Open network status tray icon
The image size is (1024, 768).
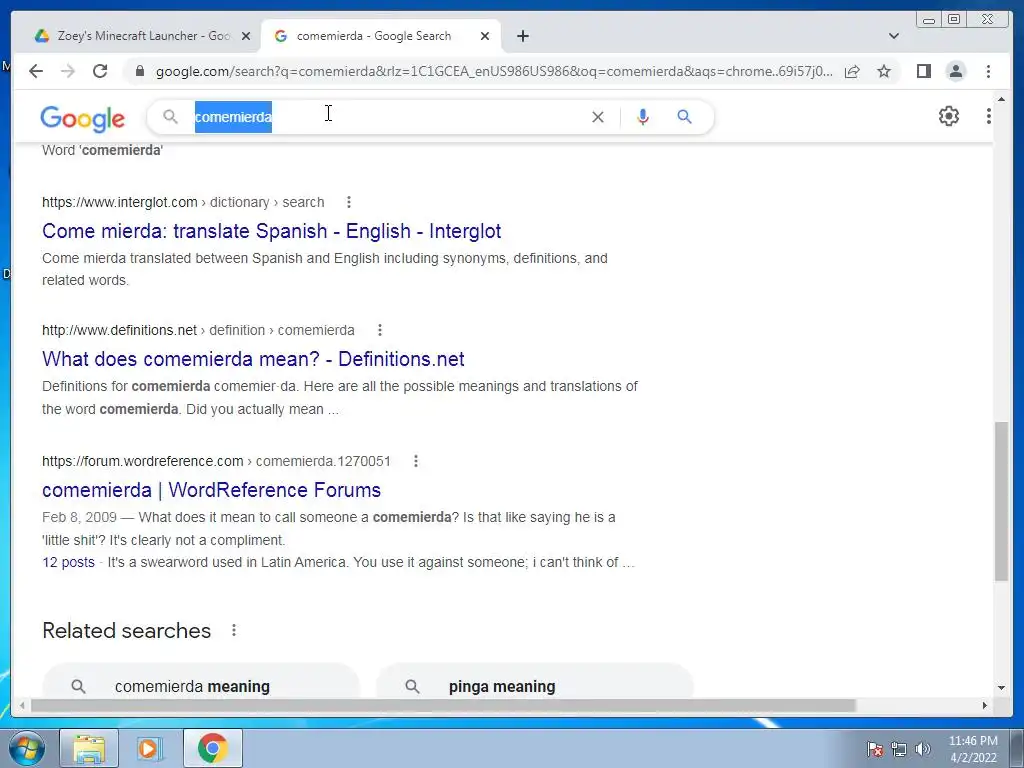click(899, 749)
